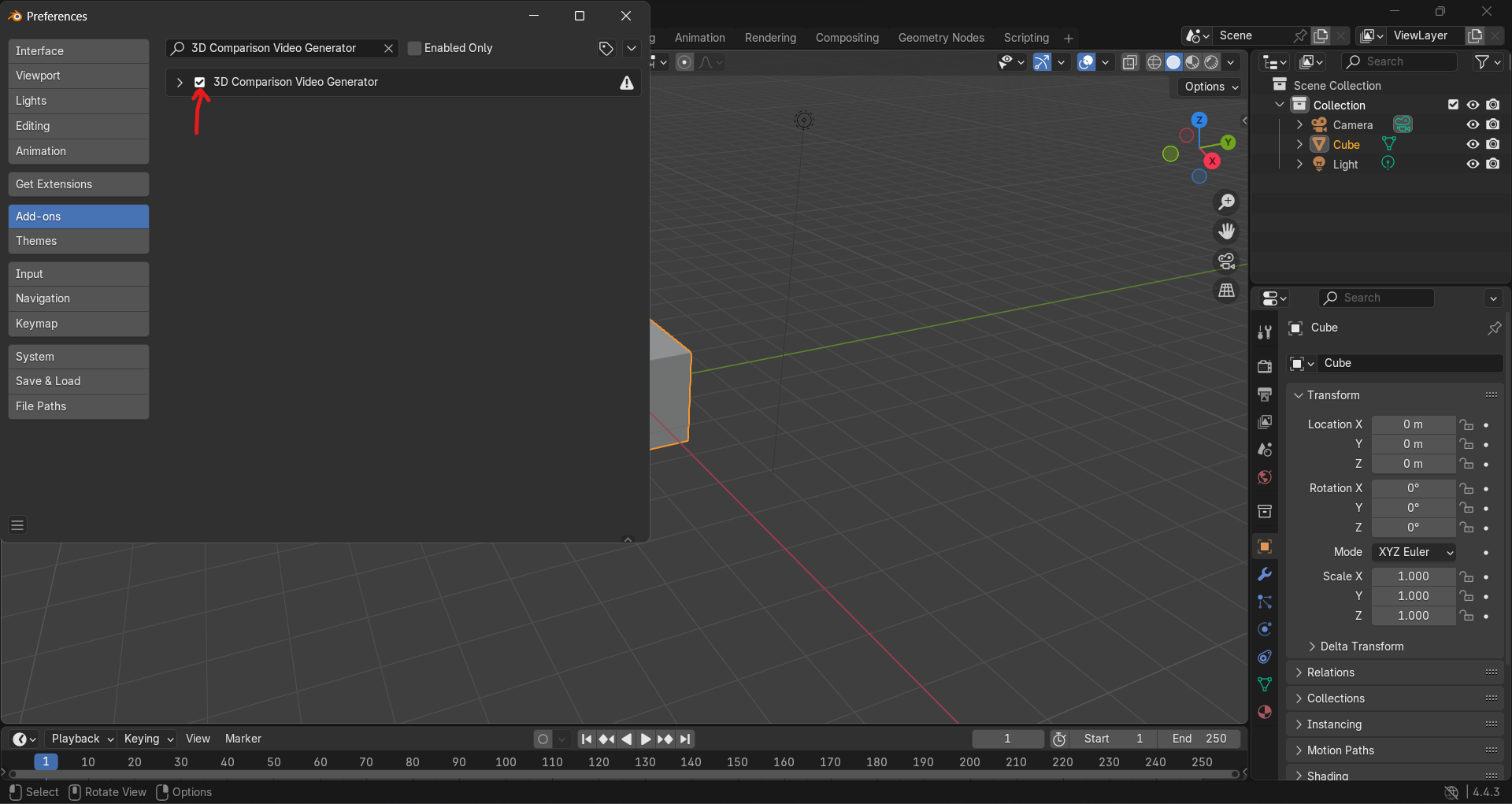Open the Keymap preferences section
Viewport: 1512px width, 804px height.
tap(79, 324)
